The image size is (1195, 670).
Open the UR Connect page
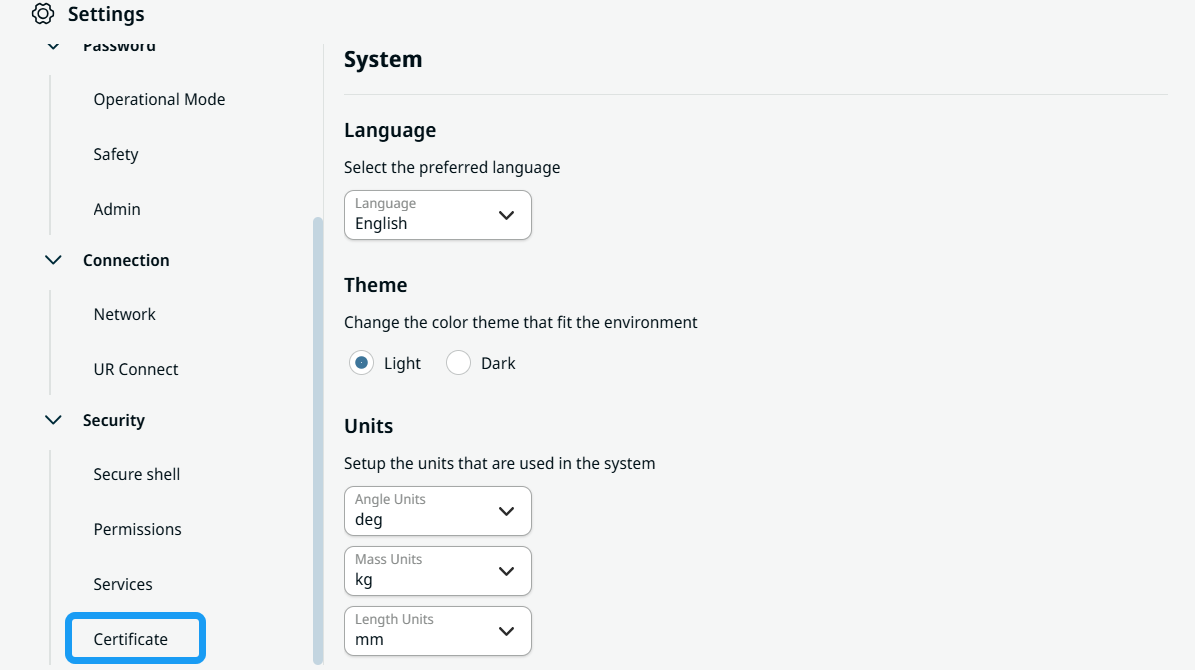136,369
